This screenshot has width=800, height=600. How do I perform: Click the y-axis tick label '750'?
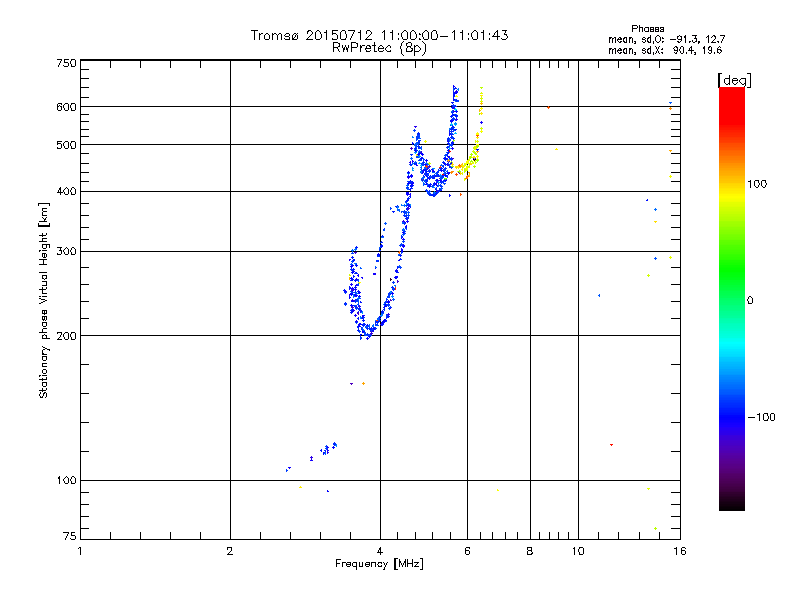66,63
